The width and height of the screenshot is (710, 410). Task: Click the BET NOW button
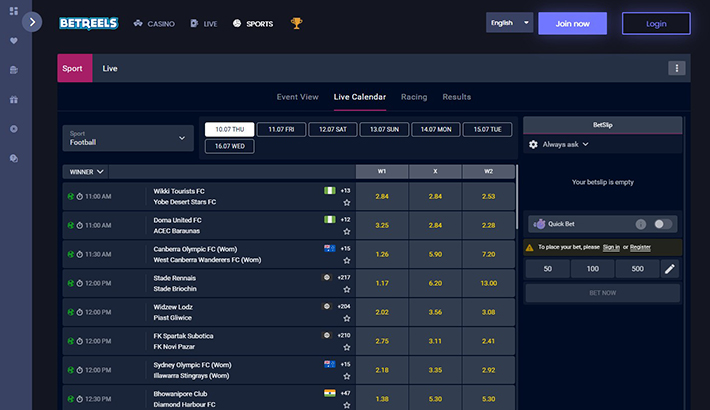pos(603,293)
